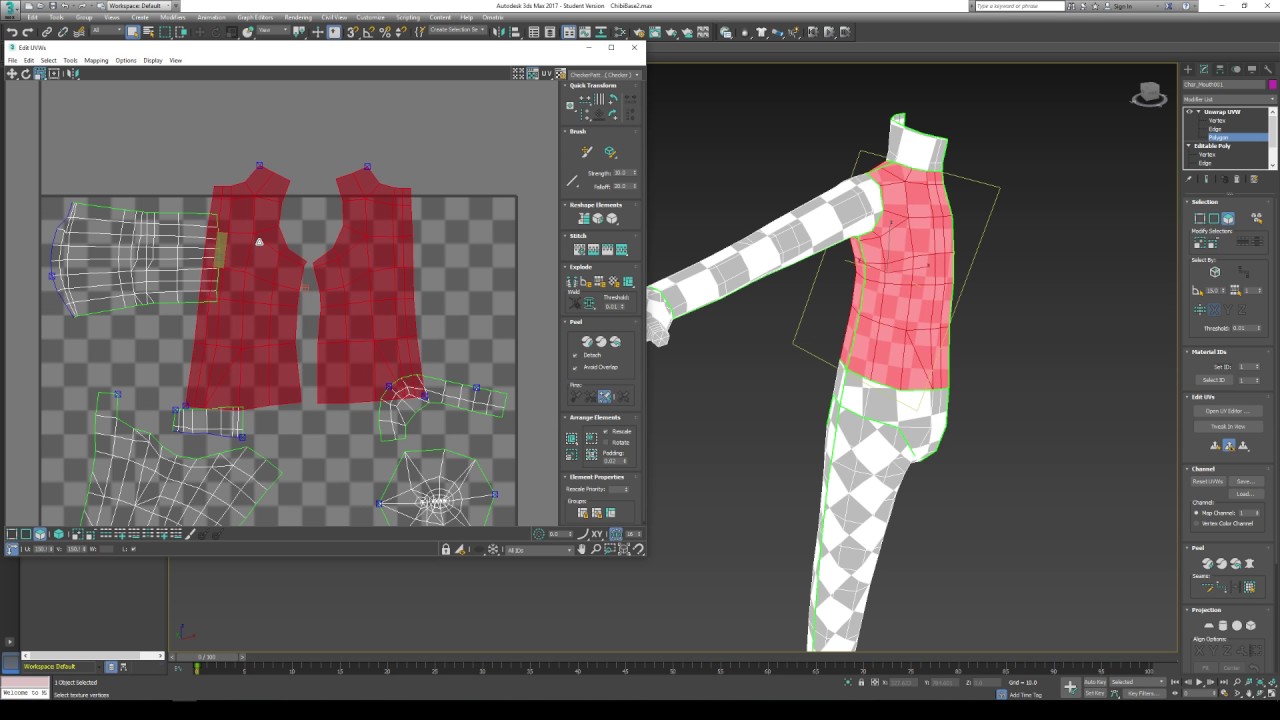
Task: Click the Redo arrow in main toolbar
Action: tap(28, 32)
